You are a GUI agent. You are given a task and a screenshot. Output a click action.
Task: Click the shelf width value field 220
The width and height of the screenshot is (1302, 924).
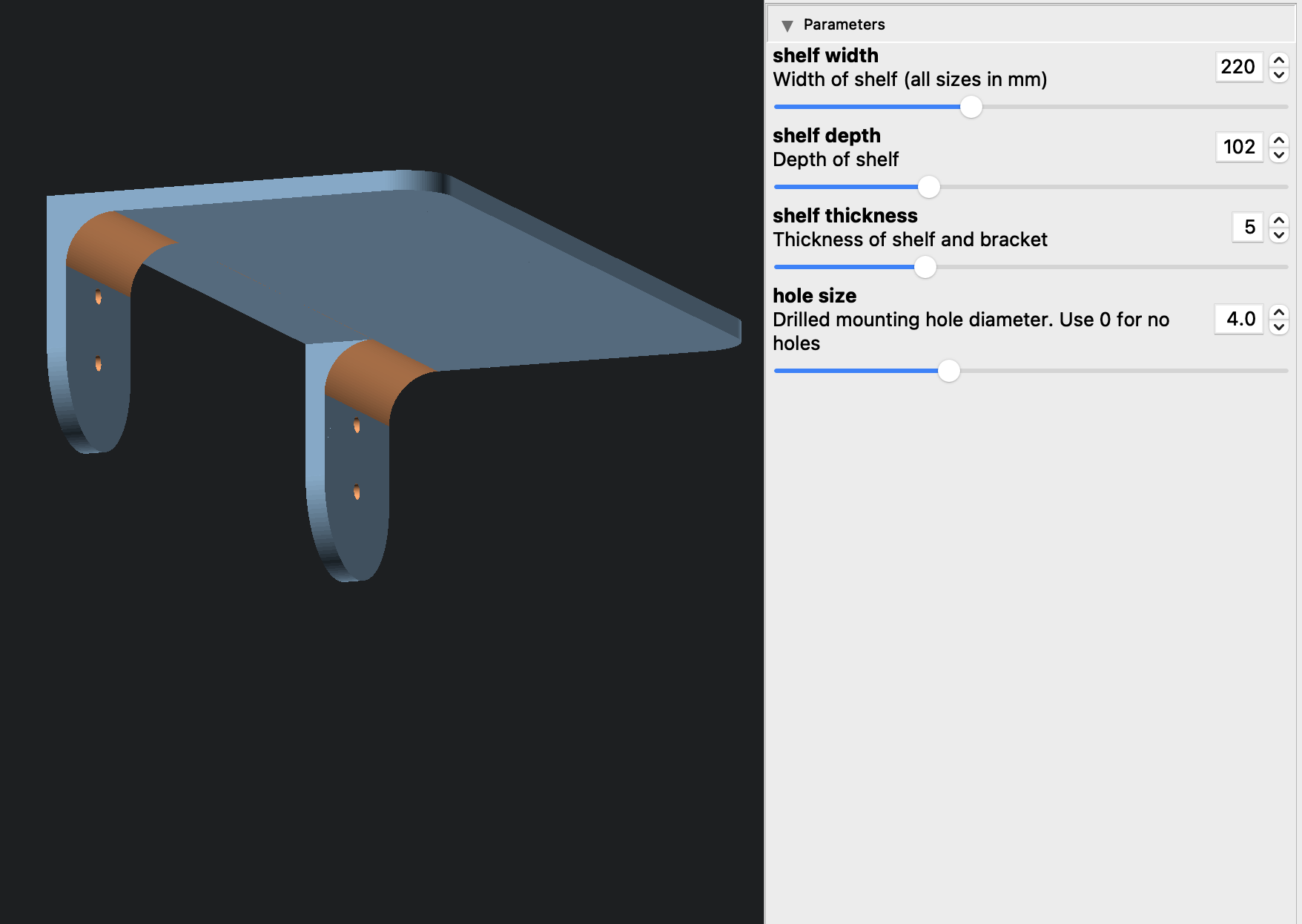pyautogui.click(x=1239, y=67)
